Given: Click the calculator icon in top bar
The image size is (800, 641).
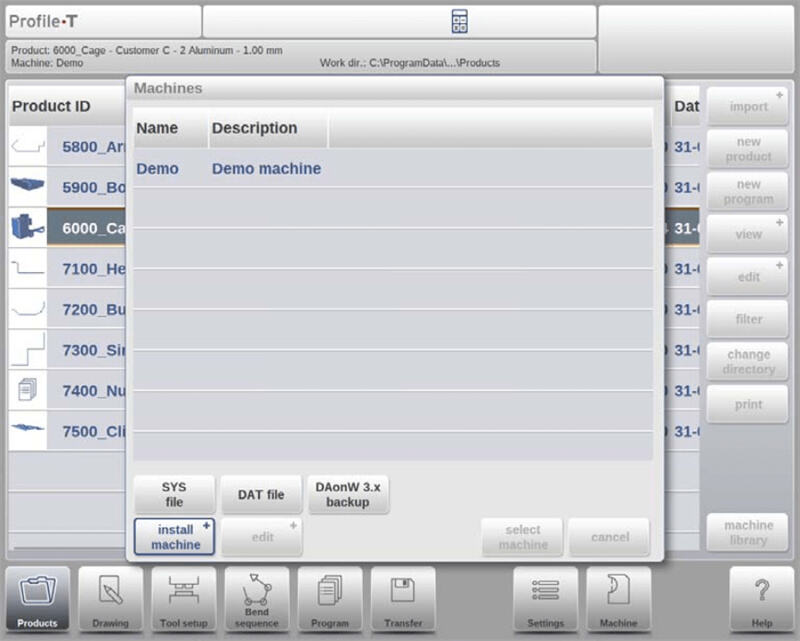Looking at the screenshot, I should (459, 21).
